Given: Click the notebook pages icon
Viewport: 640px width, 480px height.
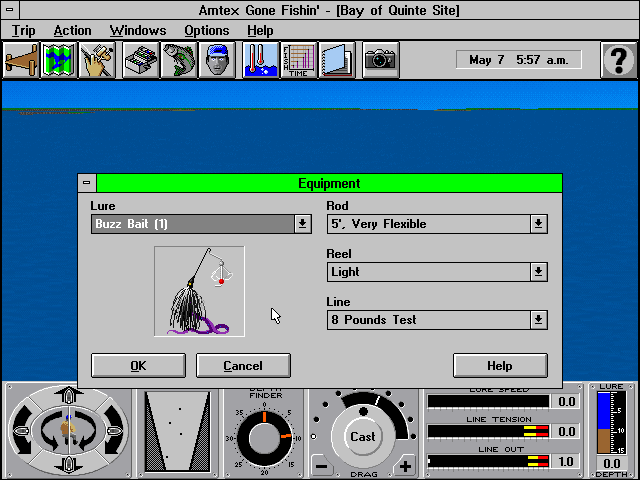Looking at the screenshot, I should click(x=337, y=60).
